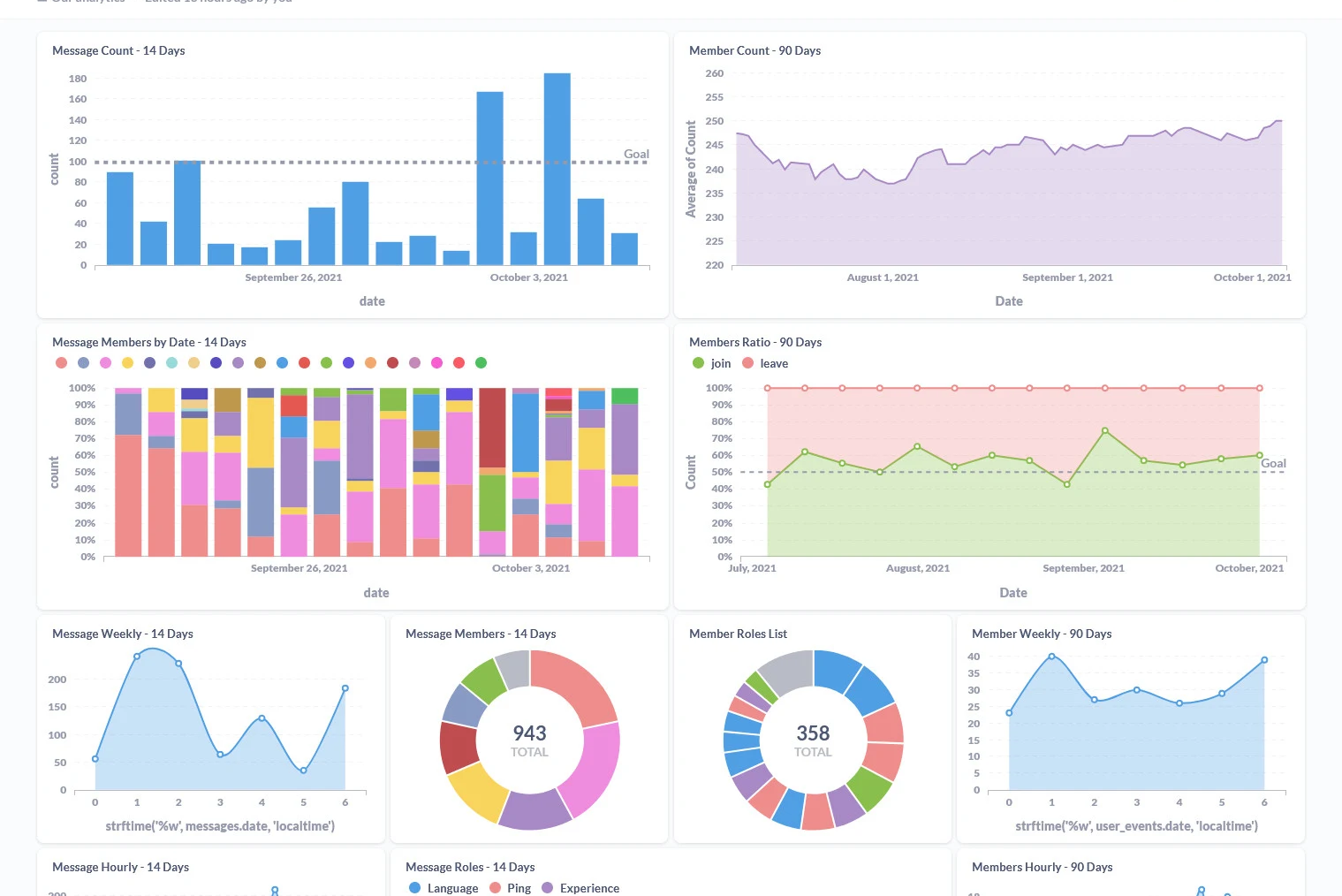Screen dimensions: 1342x896
Task: Click Member Weekly data point at day 3
Action: pyautogui.click(x=1137, y=690)
